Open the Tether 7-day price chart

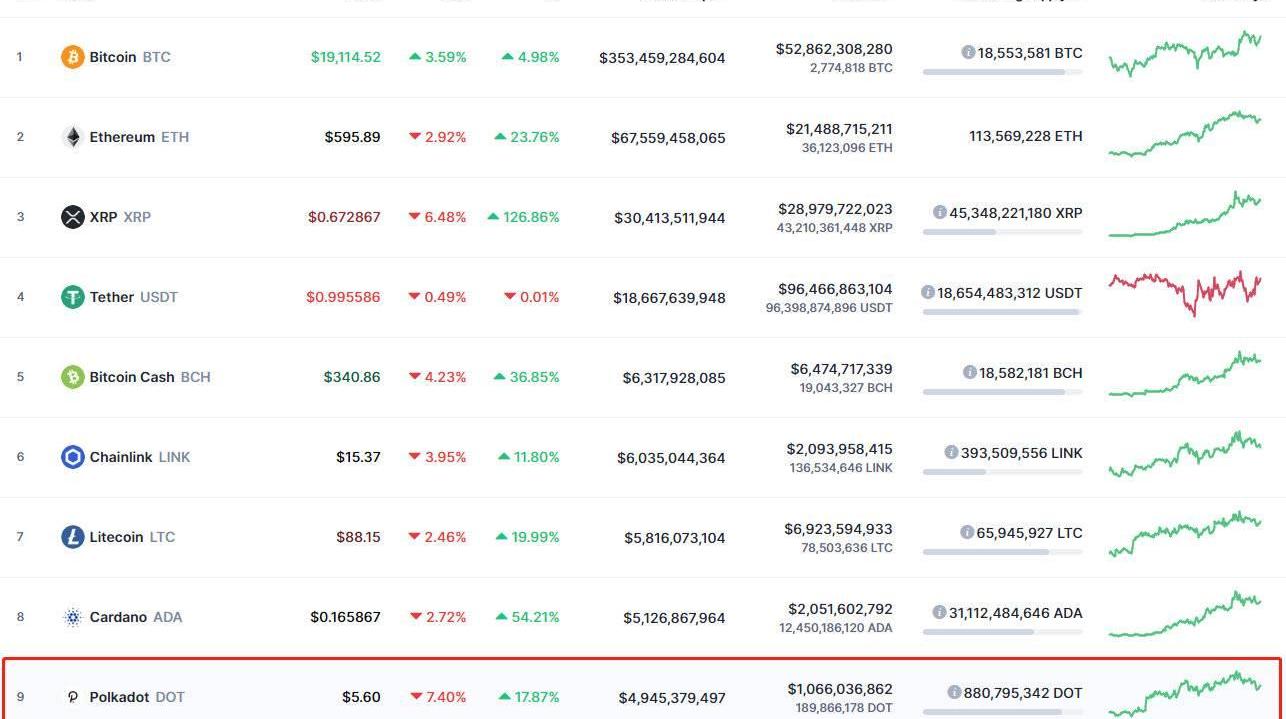[x=1184, y=292]
